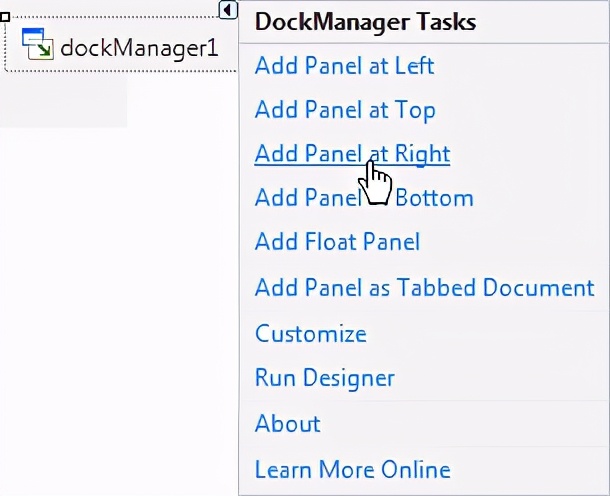Click gray component tray area below dockManager1
The image size is (610, 496).
click(x=62, y=100)
